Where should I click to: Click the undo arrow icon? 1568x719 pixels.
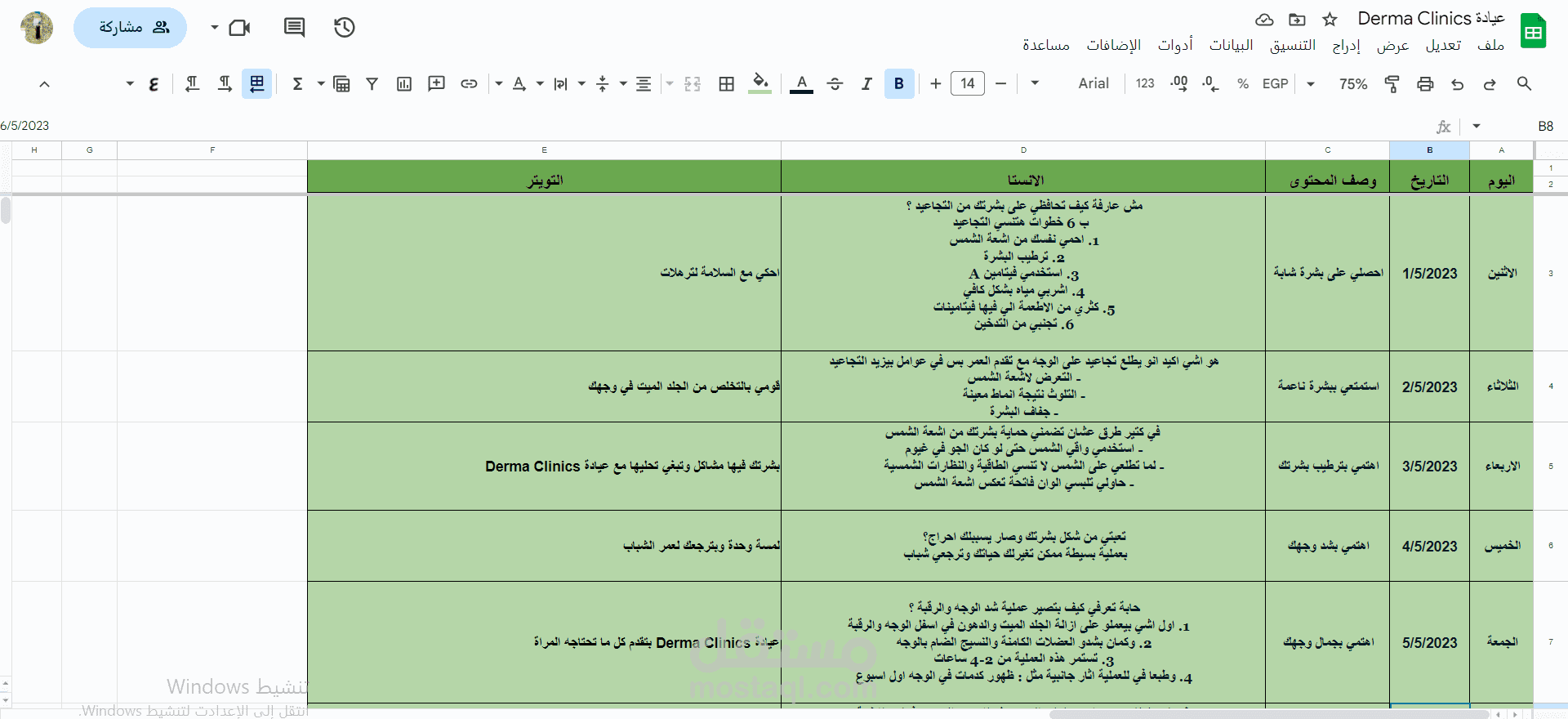(x=1457, y=83)
